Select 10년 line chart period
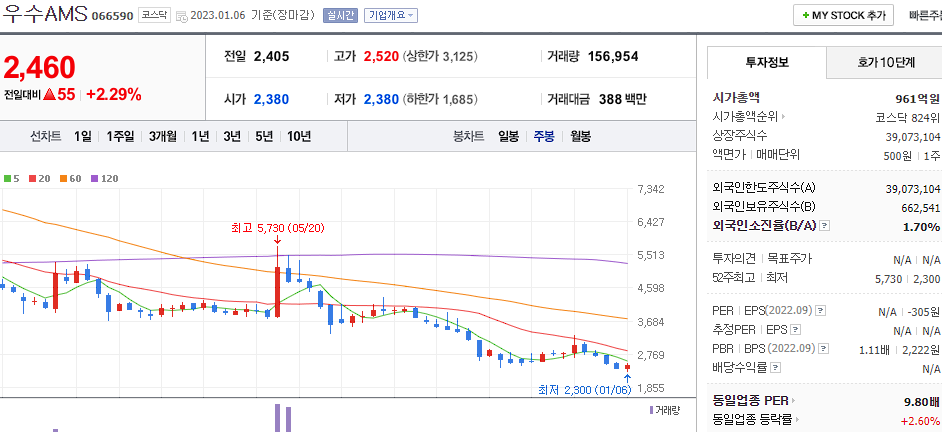 tap(299, 136)
